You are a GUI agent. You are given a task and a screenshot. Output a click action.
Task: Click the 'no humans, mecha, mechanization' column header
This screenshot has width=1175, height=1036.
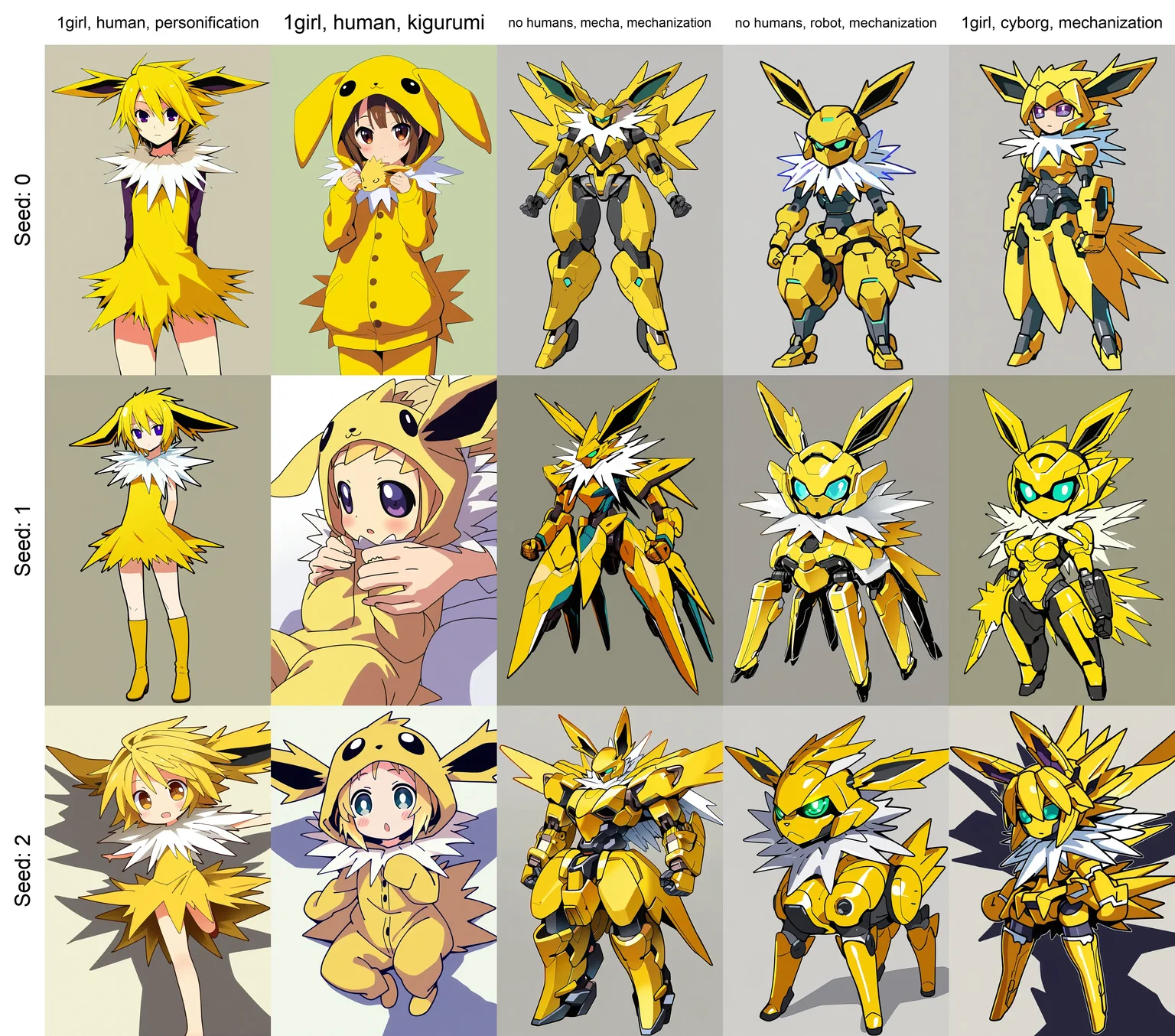610,23
